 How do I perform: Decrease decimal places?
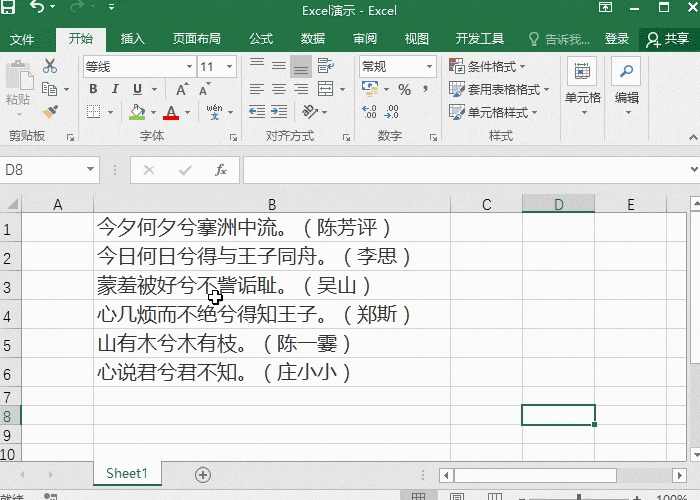[392, 112]
